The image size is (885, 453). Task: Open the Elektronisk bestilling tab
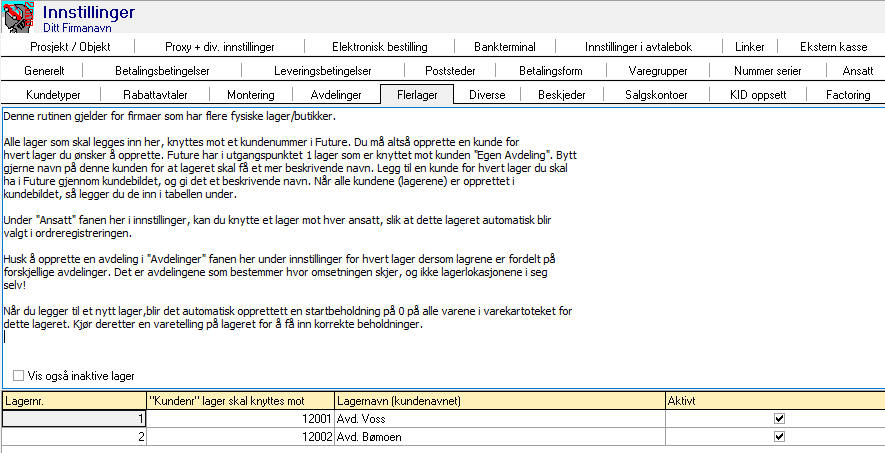[379, 47]
